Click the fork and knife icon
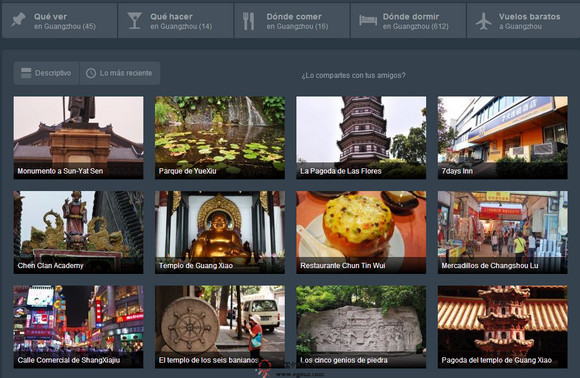 [249, 21]
